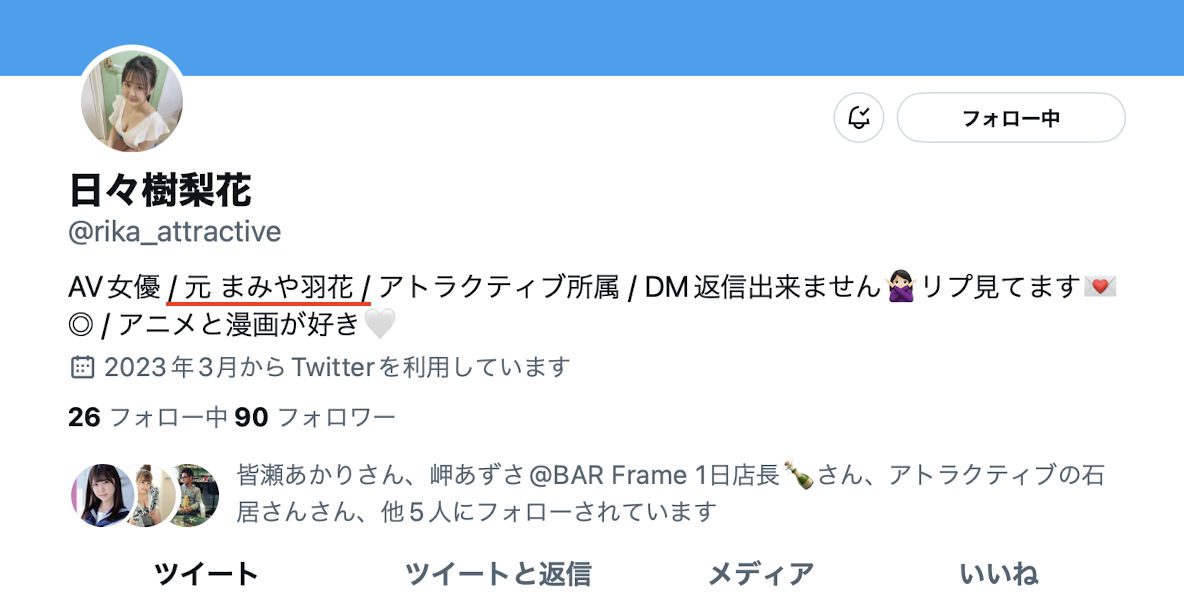Open the 26 フォロー中 following list

(x=147, y=417)
